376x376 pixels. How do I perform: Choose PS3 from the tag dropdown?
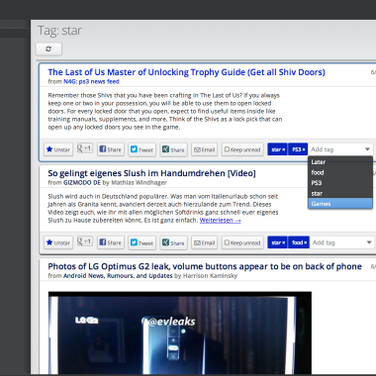tap(340, 183)
